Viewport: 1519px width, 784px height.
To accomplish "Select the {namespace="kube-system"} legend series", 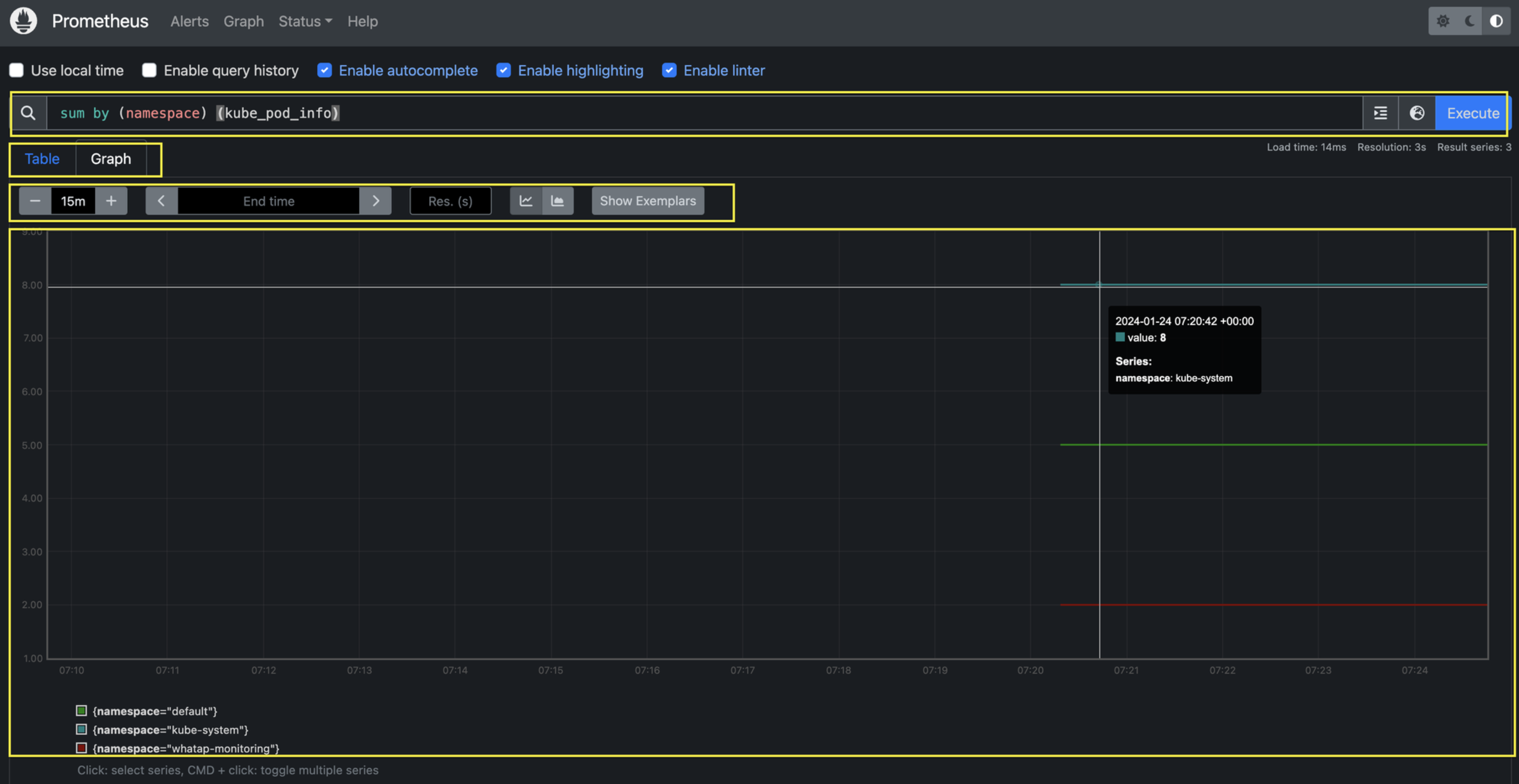I will 171,730.
